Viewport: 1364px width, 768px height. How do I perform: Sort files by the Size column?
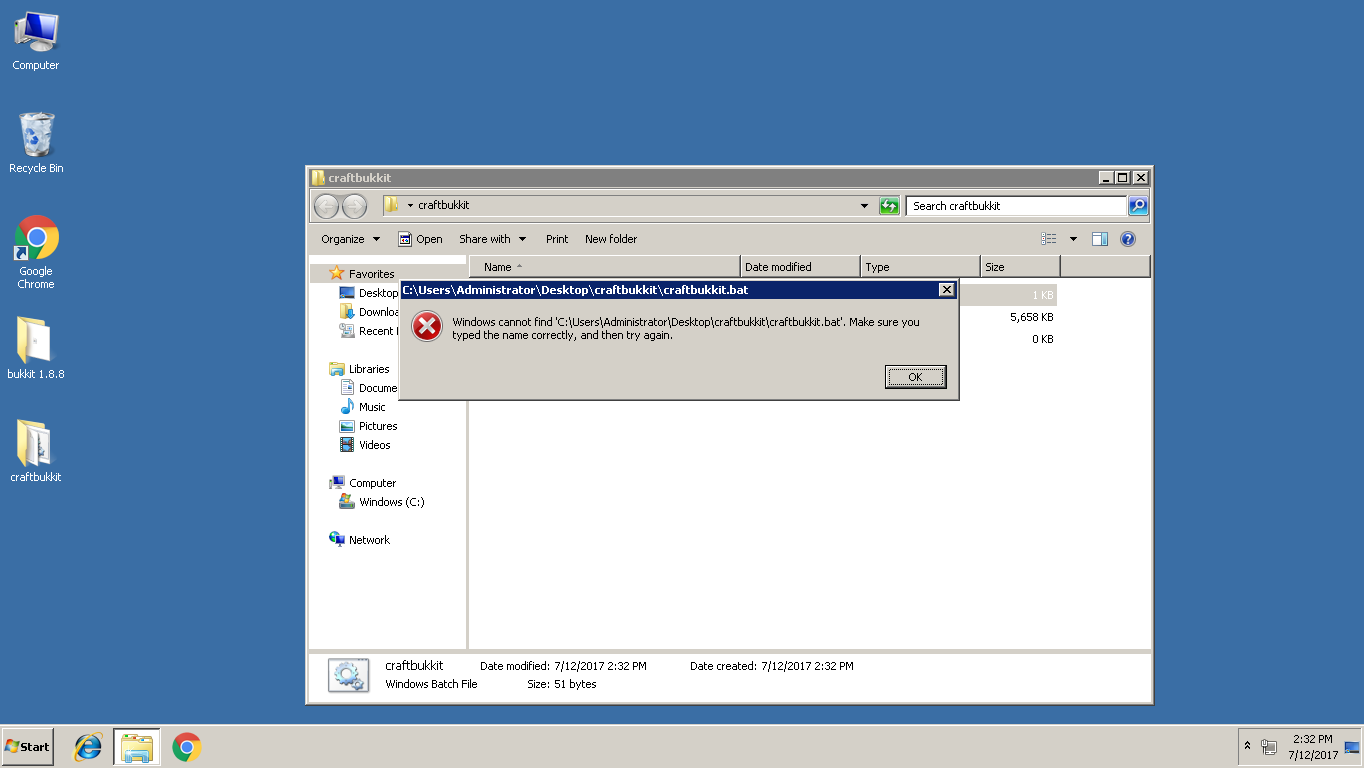(1020, 267)
